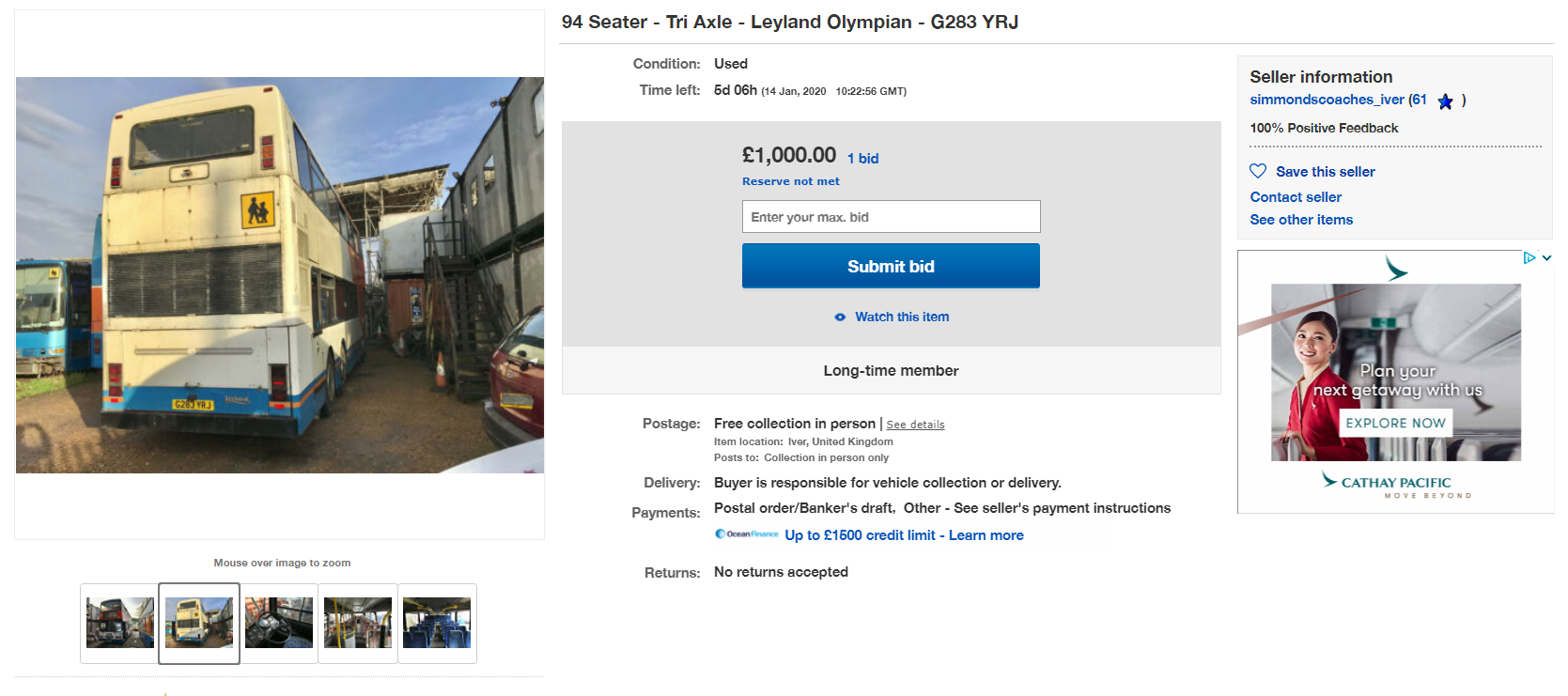
Task: Open the 1 bid history link
Action: click(862, 159)
